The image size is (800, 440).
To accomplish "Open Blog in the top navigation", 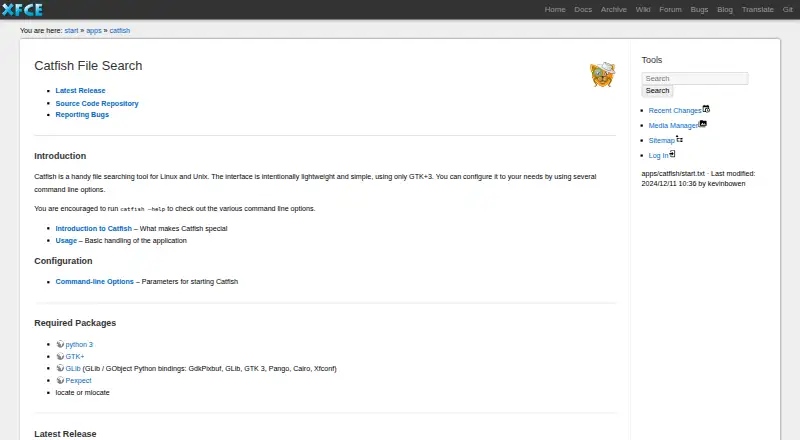I will [724, 9].
